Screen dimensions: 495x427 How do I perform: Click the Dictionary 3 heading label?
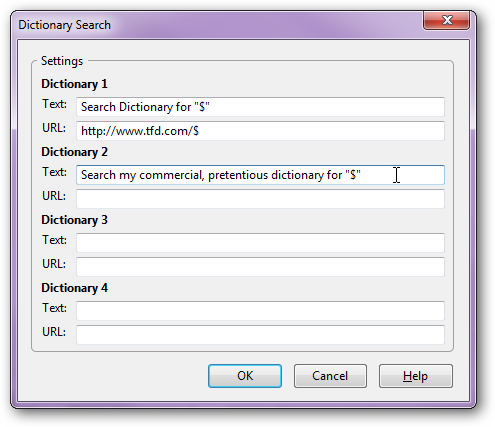75,220
